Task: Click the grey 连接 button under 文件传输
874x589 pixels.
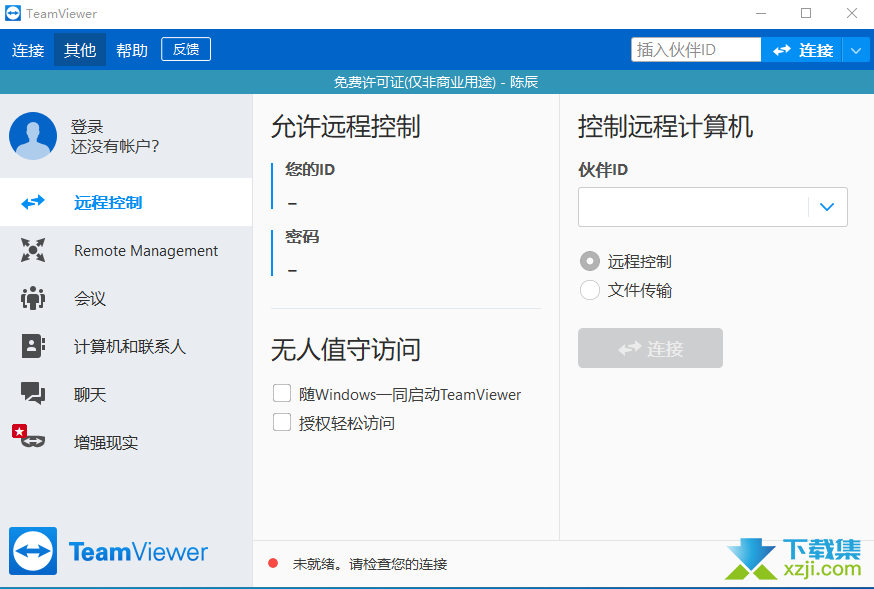Action: [650, 348]
